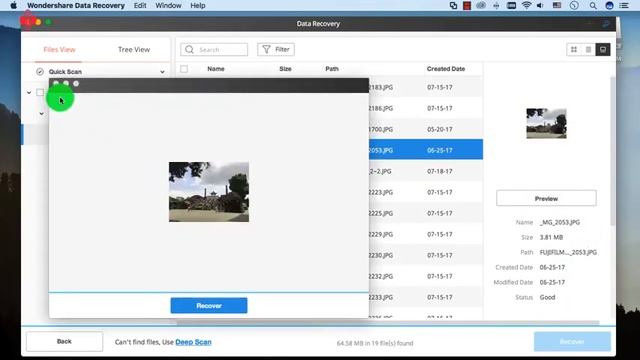This screenshot has width=640, height=360.
Task: Open the Window menu
Action: point(168,6)
